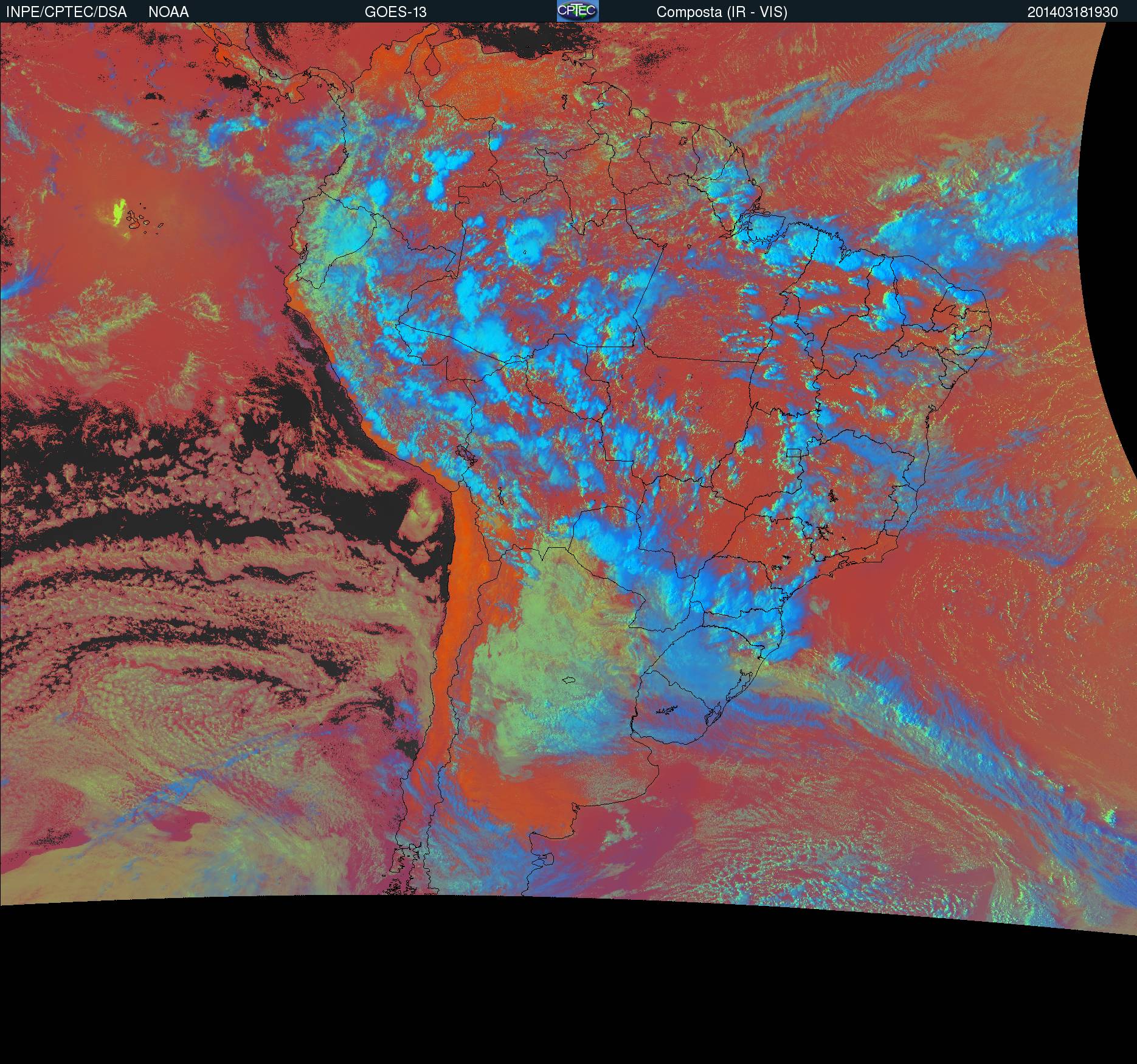Image resolution: width=1137 pixels, height=1064 pixels.
Task: Click the small lake outline in central Argentina
Action: point(568,680)
